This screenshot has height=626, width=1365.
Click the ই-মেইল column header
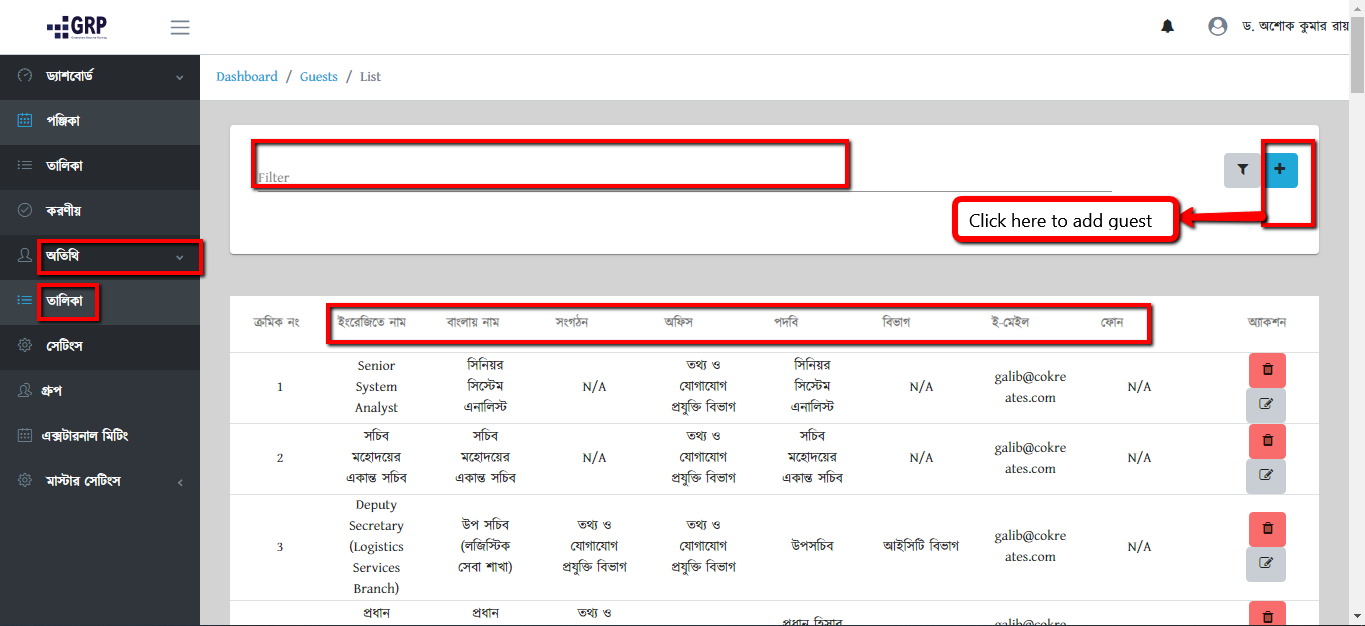[1010, 322]
